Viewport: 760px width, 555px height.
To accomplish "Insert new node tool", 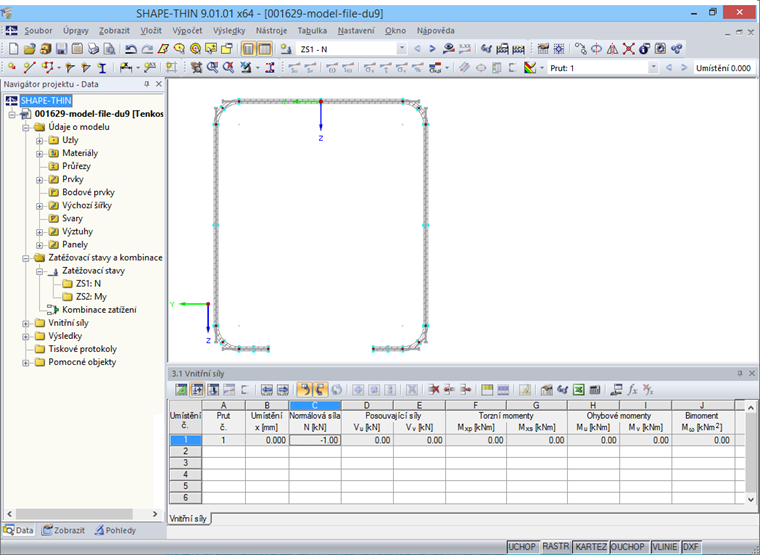I will tap(12, 68).
